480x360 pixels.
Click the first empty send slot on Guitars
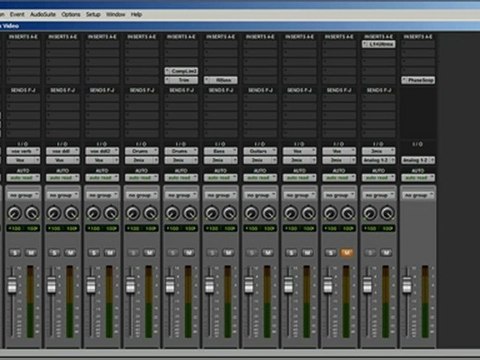point(260,98)
